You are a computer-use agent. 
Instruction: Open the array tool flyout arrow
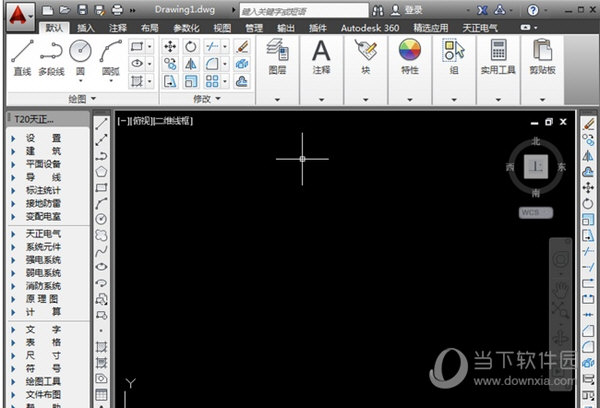pos(225,81)
